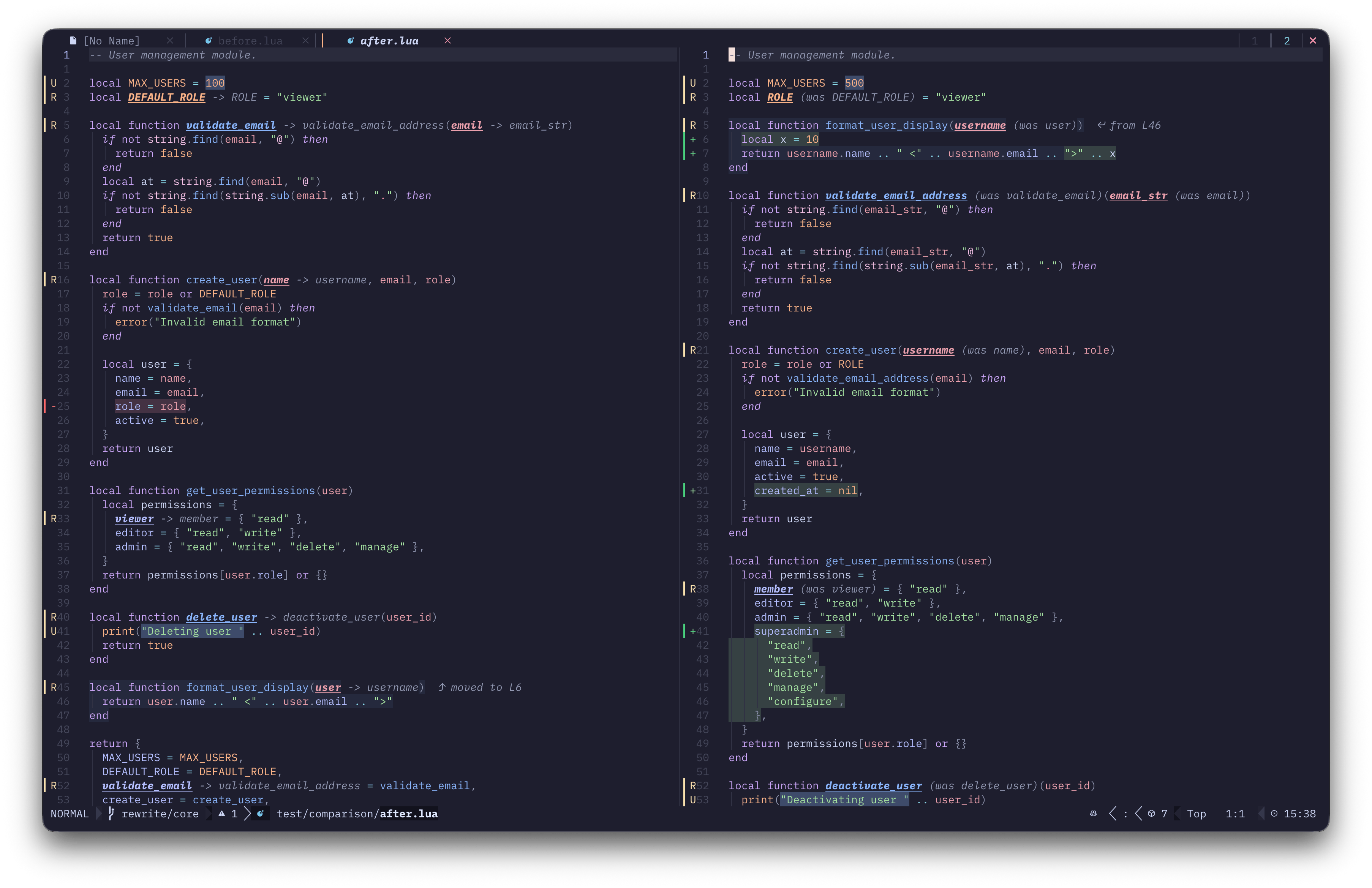Close the after.lua buffer tab
Image resolution: width=1372 pixels, height=888 pixels.
(x=447, y=41)
